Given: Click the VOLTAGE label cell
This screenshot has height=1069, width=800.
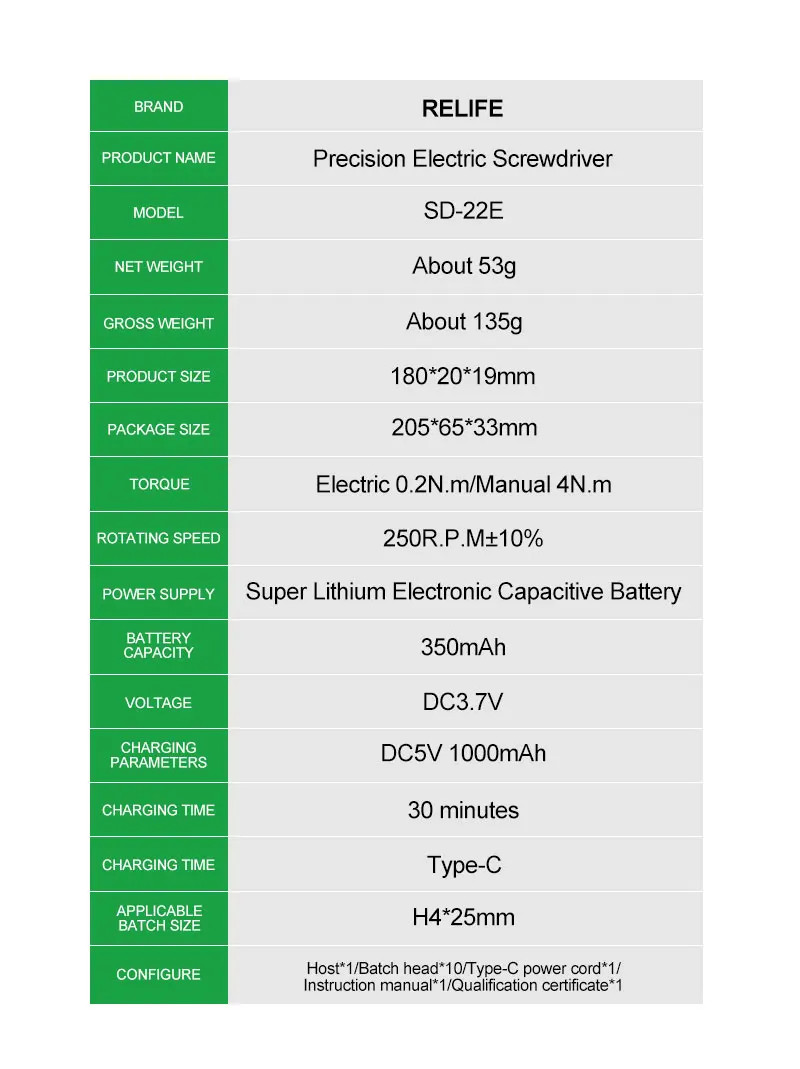Looking at the screenshot, I should tap(158, 703).
